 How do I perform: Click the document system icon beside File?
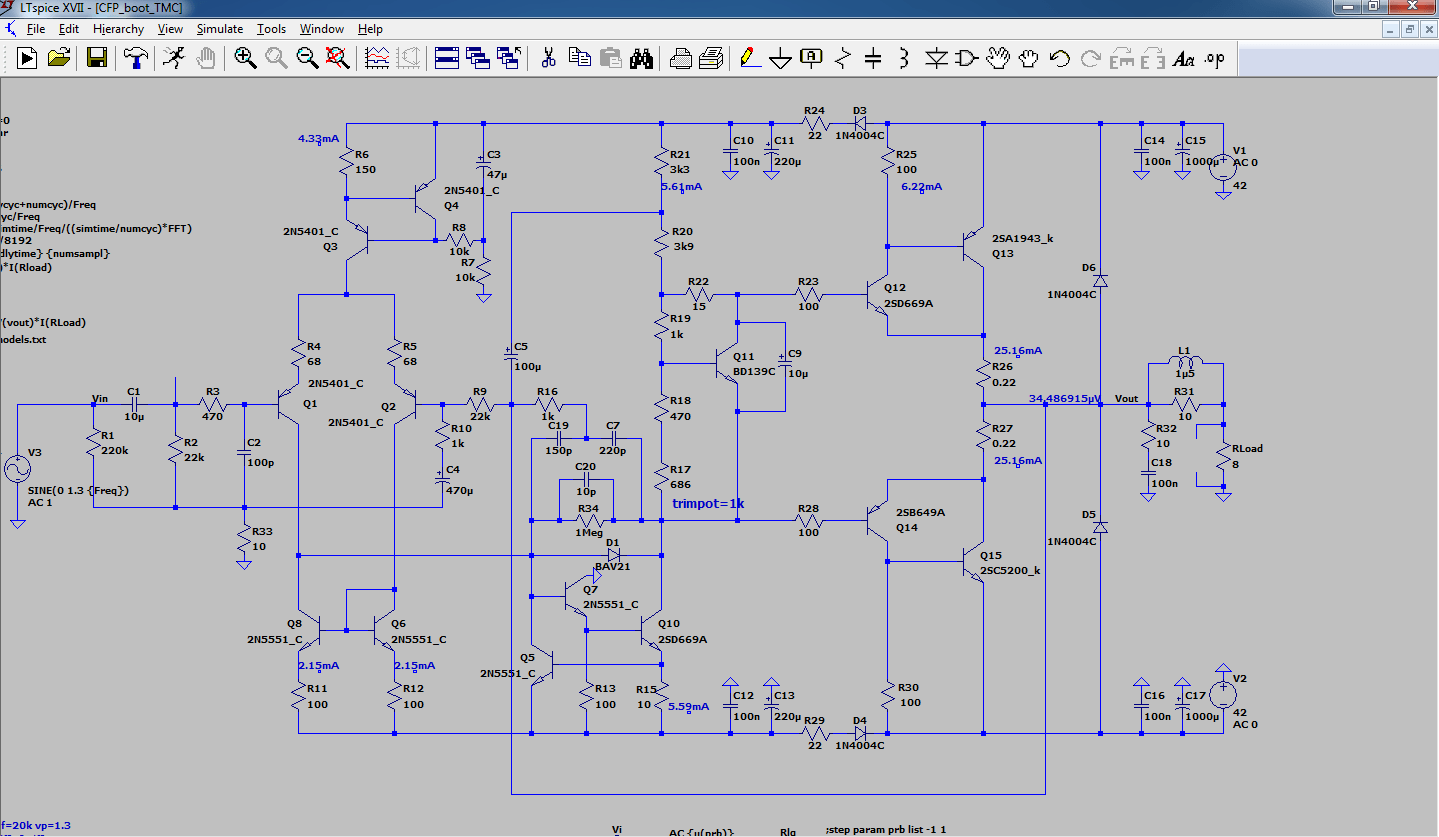[10, 29]
